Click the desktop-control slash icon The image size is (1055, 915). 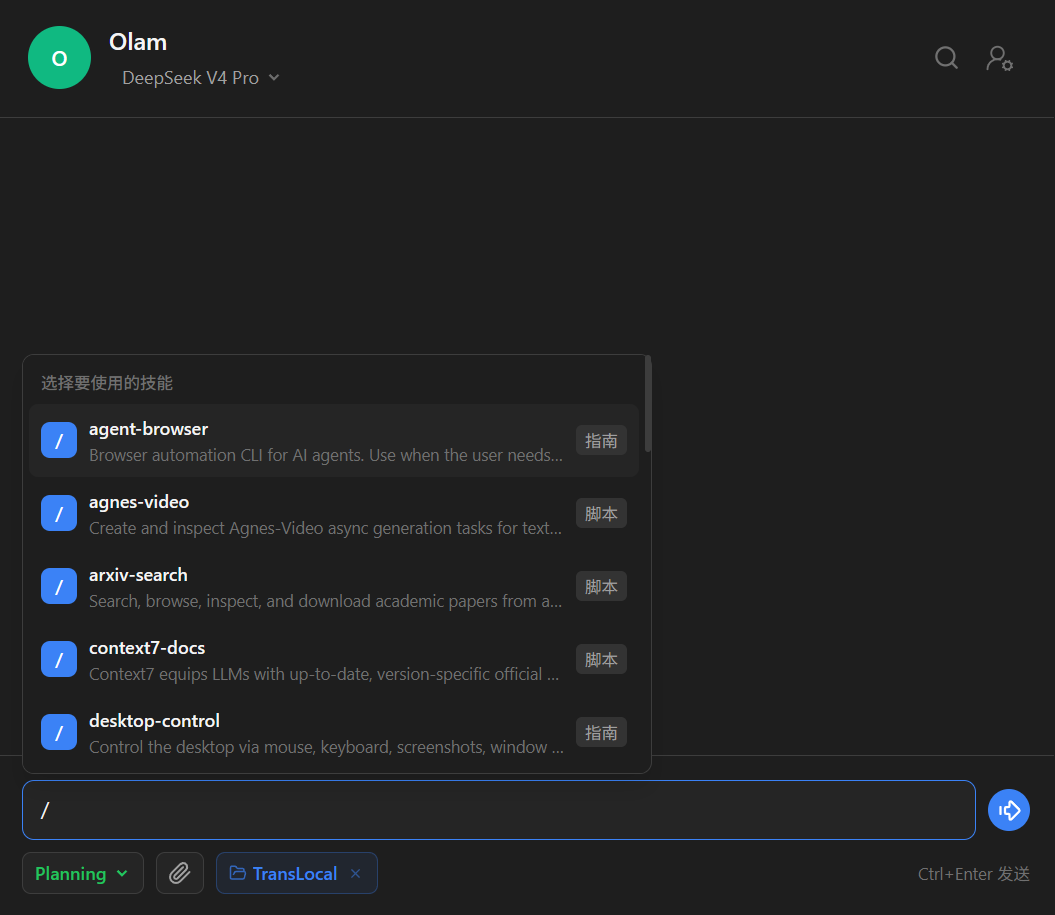pyautogui.click(x=59, y=732)
